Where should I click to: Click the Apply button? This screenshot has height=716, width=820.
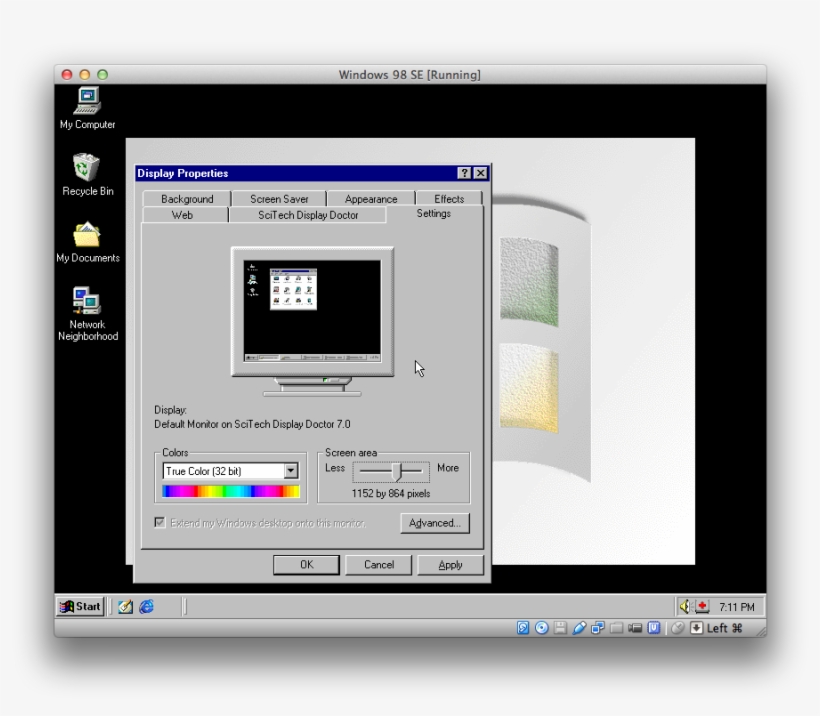450,565
